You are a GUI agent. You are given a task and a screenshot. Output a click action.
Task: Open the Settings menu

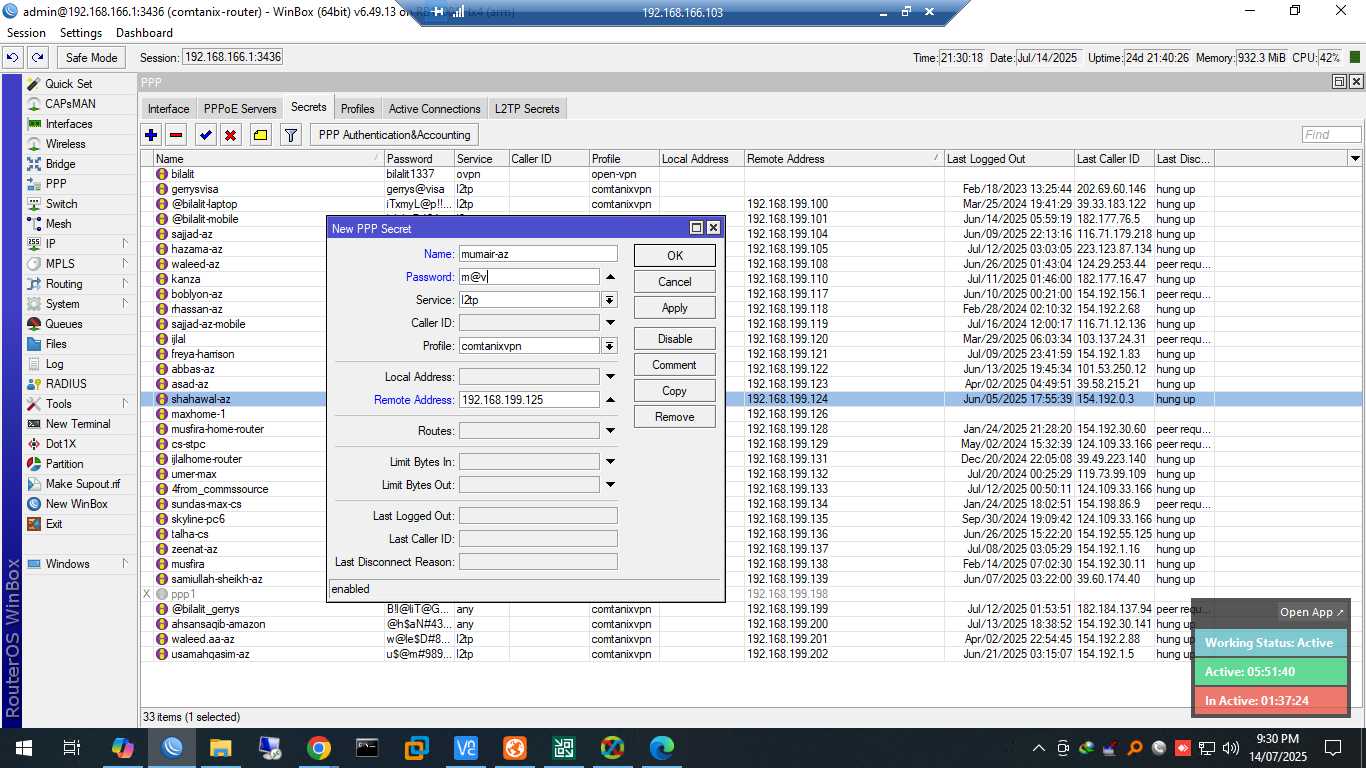click(x=81, y=33)
